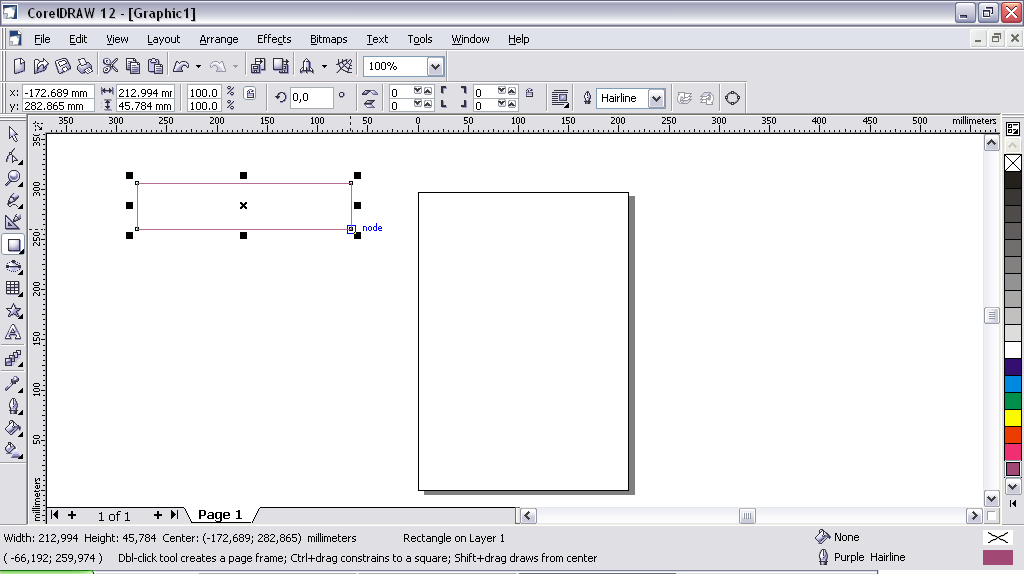This screenshot has height=574, width=1024.
Task: Switch to the Page 1 tab
Action: [220, 515]
